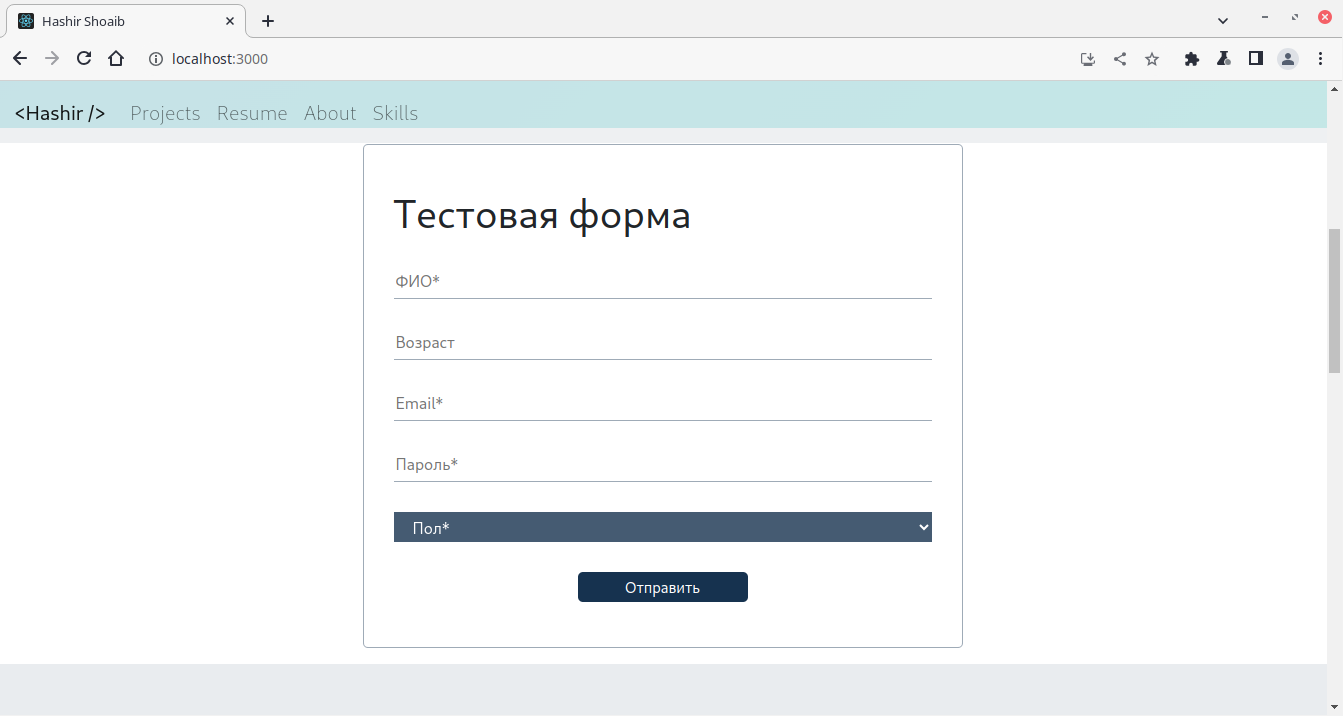Open the Chrome three-dot menu
The image size is (1343, 716).
click(x=1320, y=59)
